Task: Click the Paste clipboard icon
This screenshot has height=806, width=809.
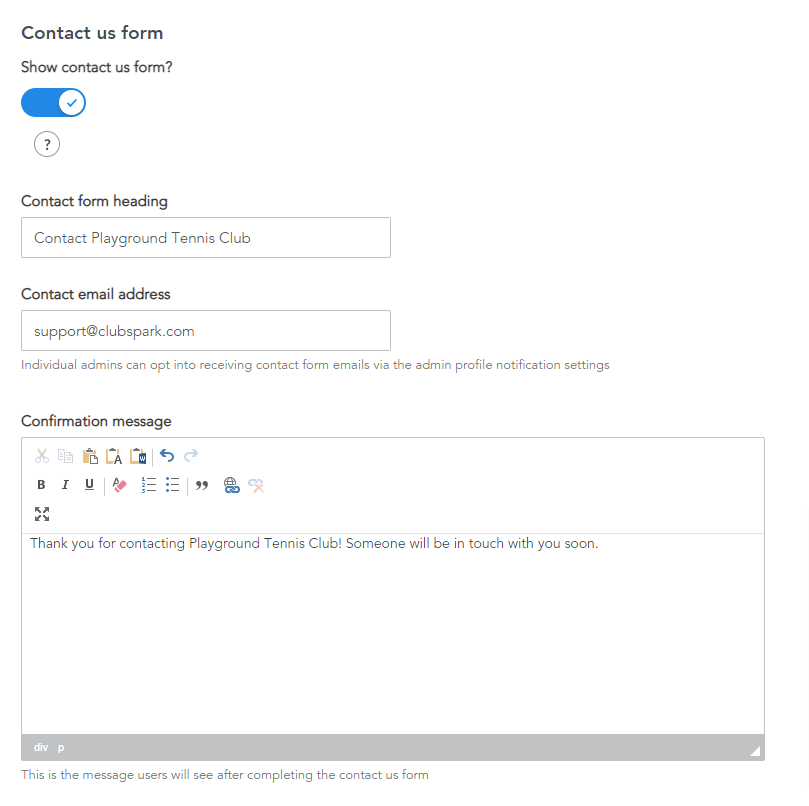Action: coord(90,456)
